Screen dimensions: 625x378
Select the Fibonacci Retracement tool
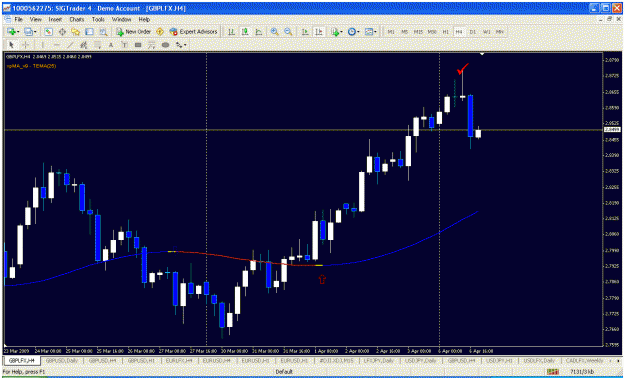[x=97, y=45]
